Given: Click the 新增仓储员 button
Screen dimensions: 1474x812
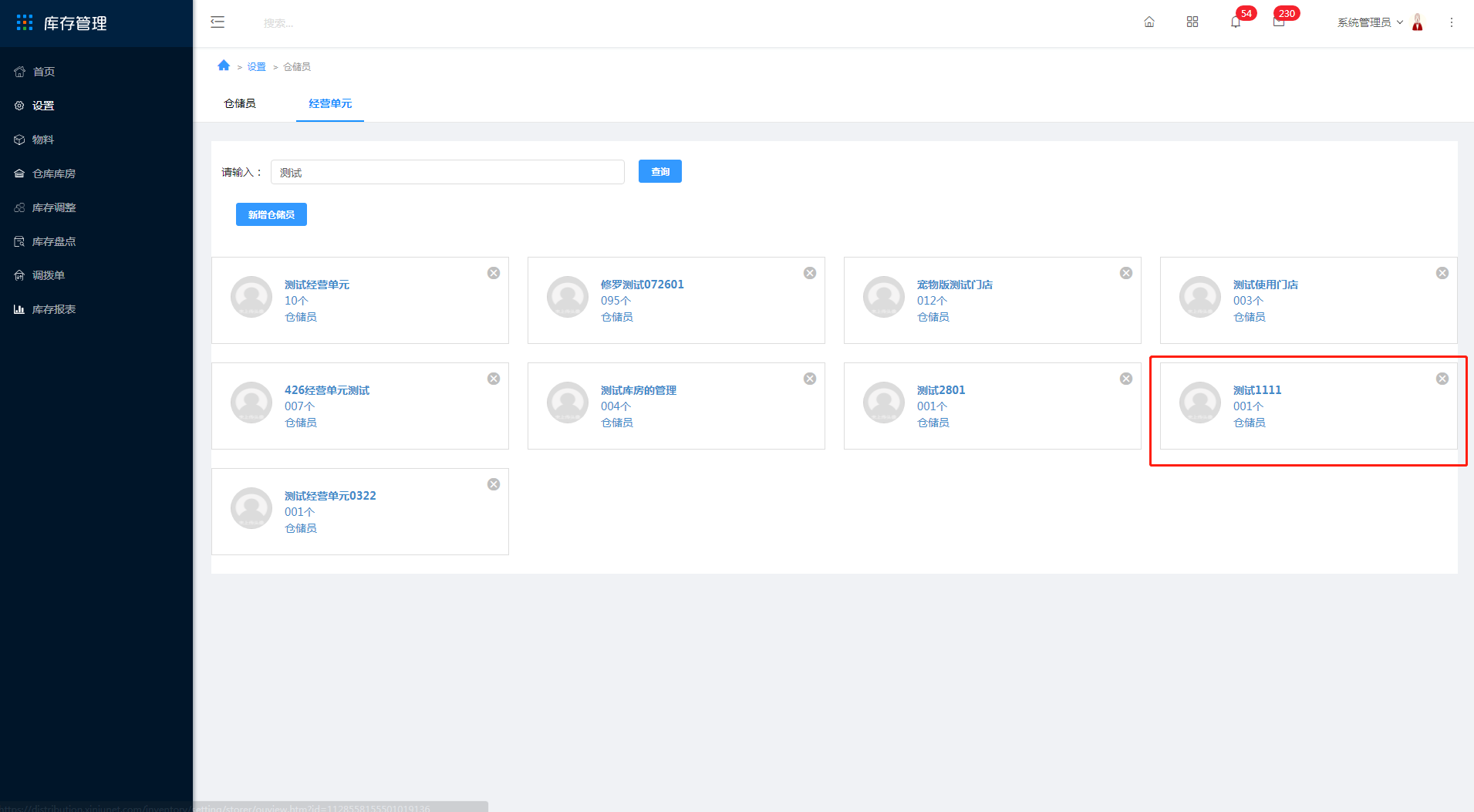Looking at the screenshot, I should (x=272, y=214).
